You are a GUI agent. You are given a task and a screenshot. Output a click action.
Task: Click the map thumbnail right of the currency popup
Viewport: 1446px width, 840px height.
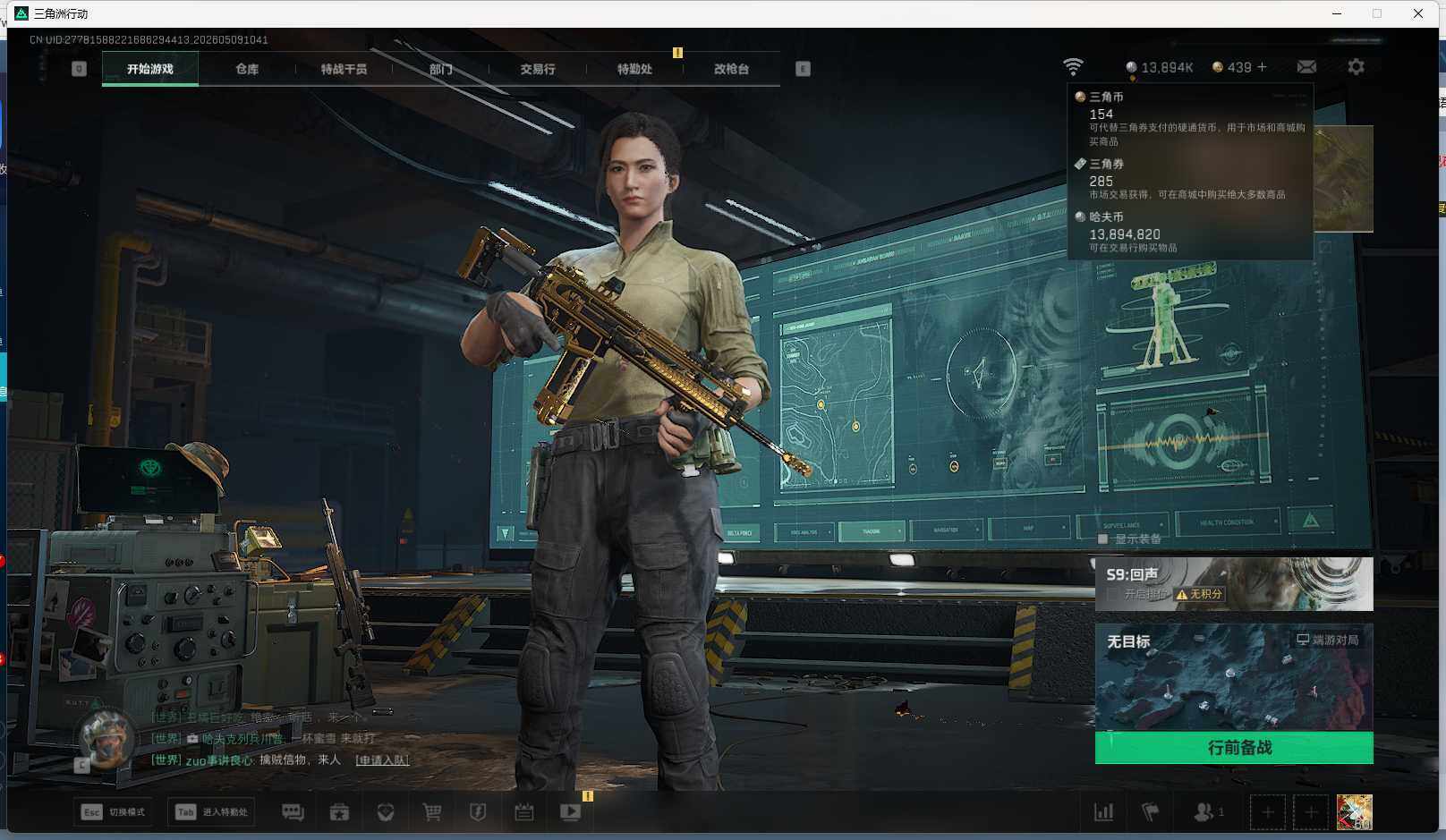(1343, 179)
